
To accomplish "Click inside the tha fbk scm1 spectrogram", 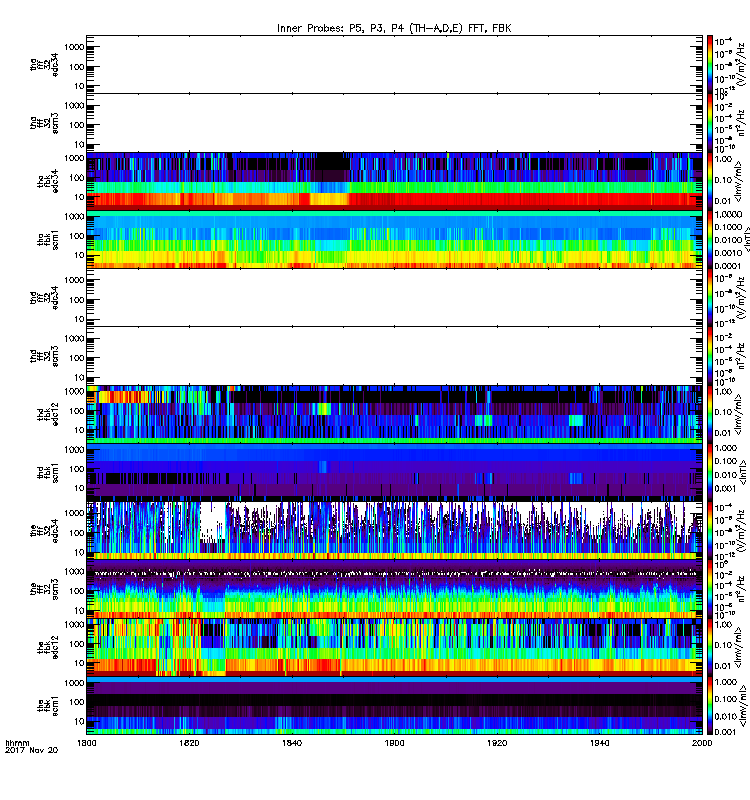I will coord(394,239).
